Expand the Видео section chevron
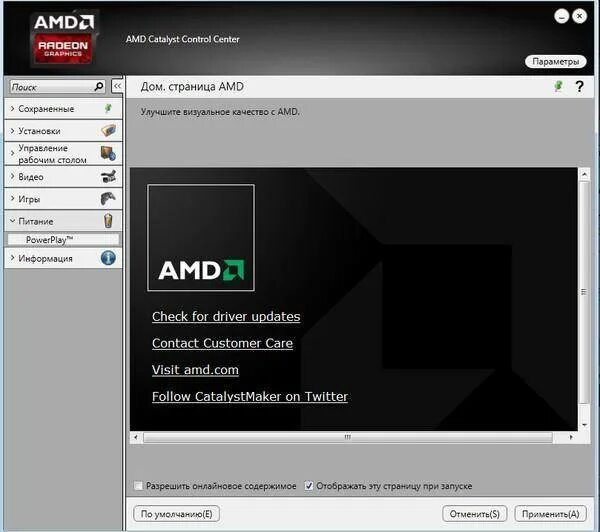The height and width of the screenshot is (532, 600). point(12,176)
